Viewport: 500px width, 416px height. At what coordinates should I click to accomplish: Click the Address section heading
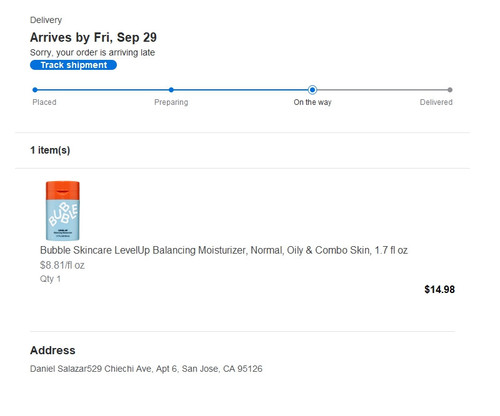(x=53, y=350)
